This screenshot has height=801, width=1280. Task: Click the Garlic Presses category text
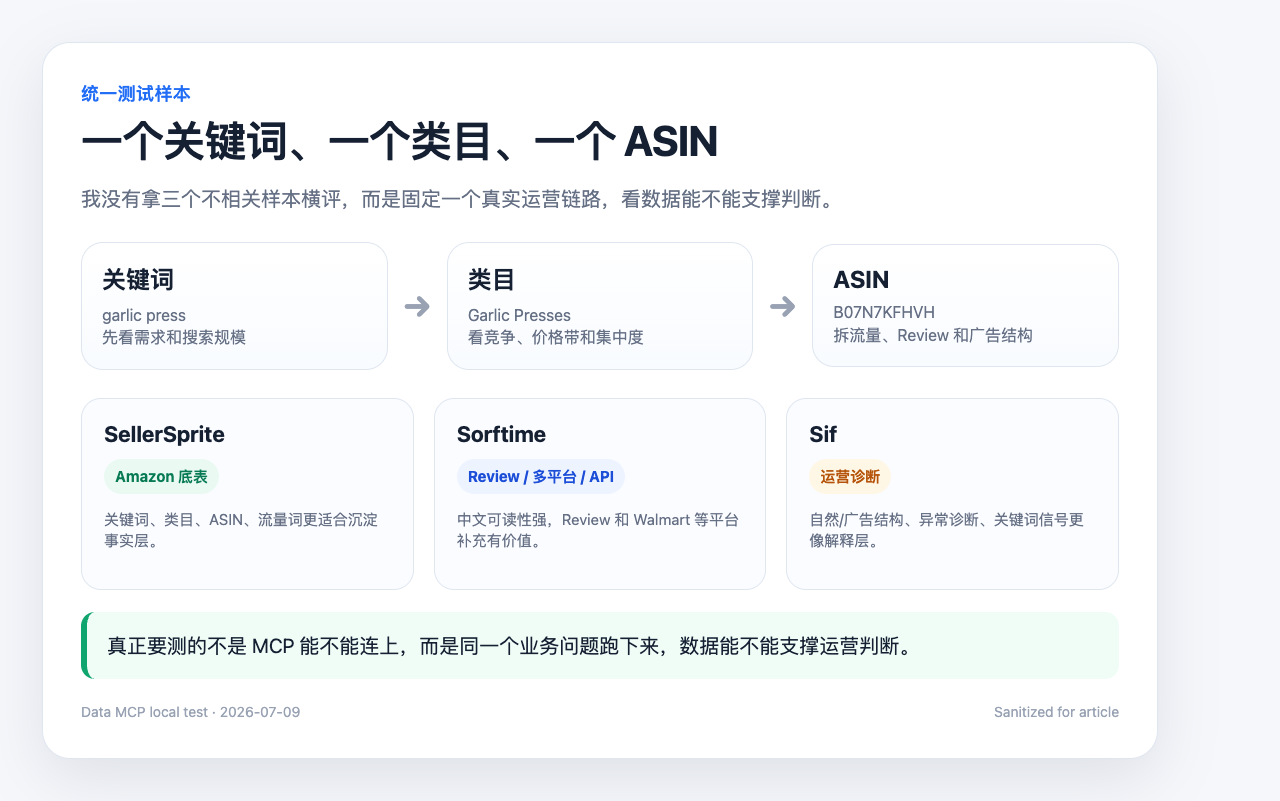pyautogui.click(x=519, y=315)
